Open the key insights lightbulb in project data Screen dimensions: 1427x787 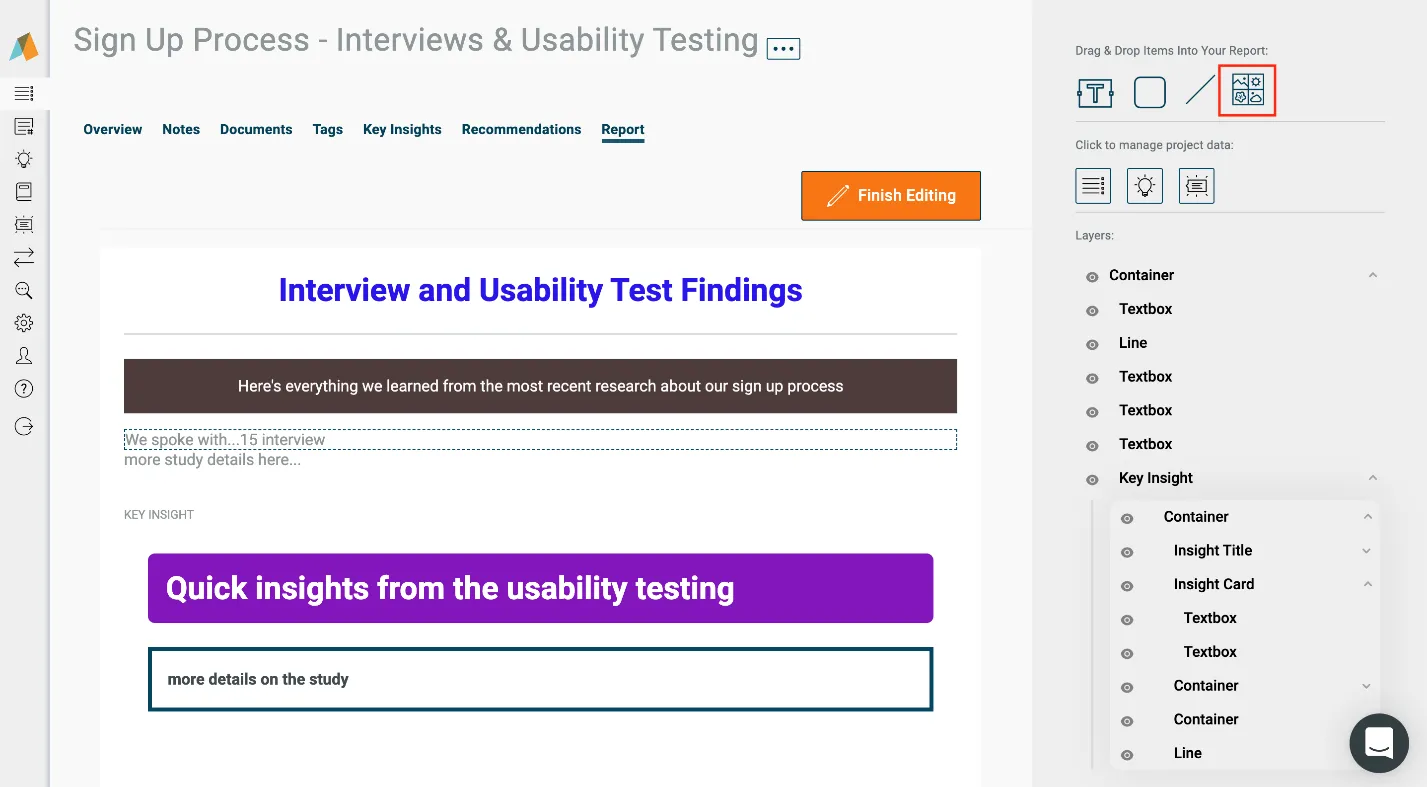1145,186
